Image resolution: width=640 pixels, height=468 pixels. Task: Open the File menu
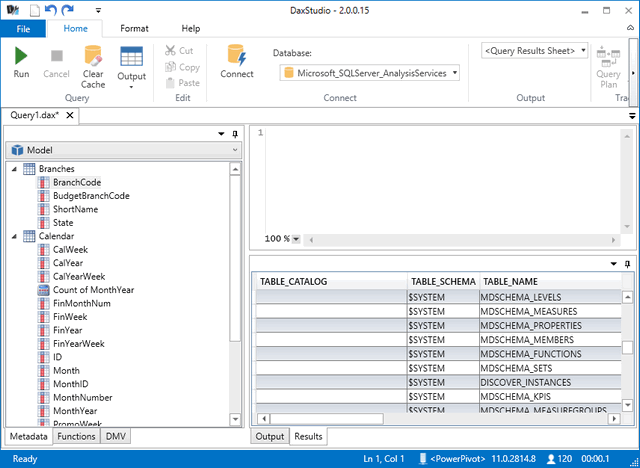(23, 29)
